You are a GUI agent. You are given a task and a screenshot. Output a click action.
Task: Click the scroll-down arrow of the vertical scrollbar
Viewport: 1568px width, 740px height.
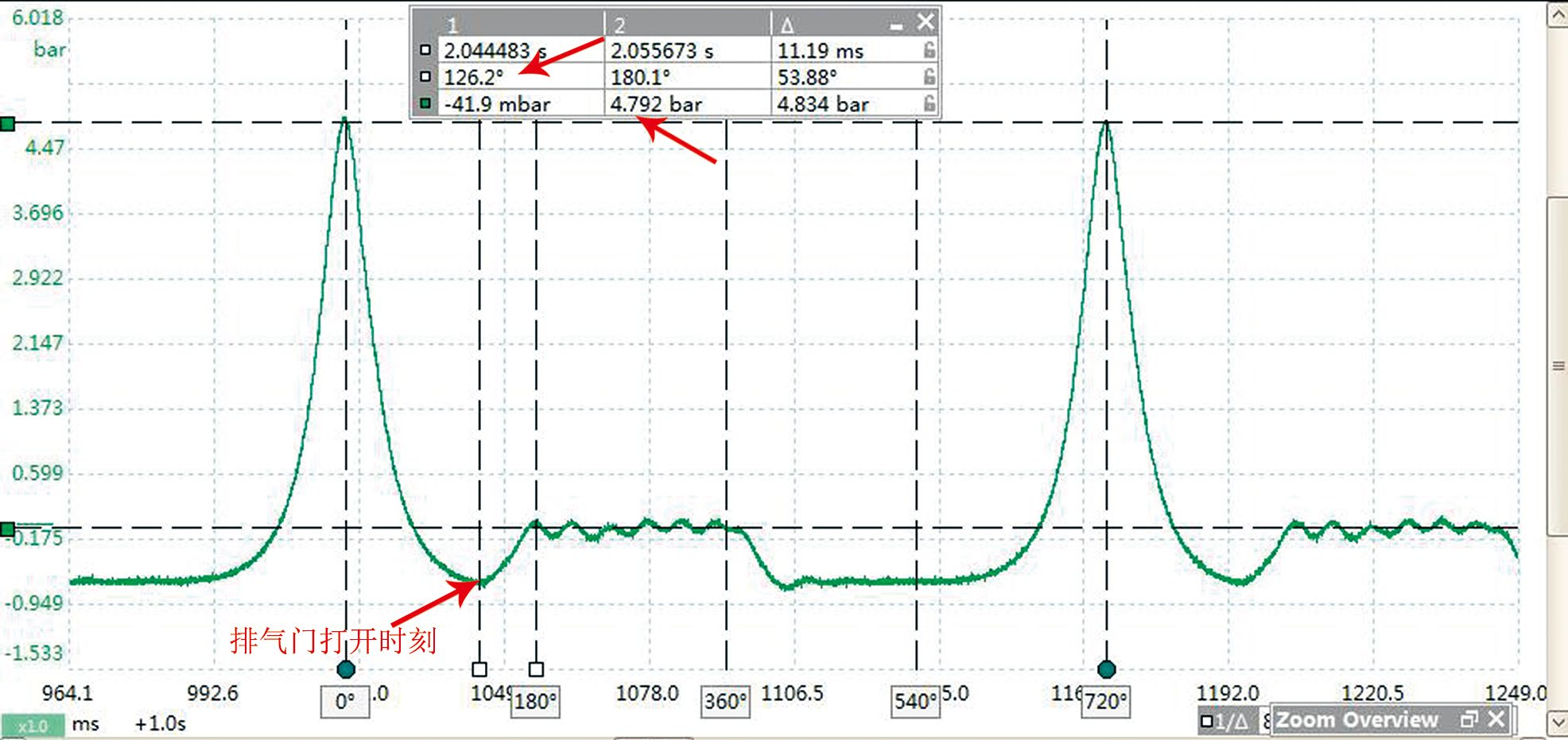pyautogui.click(x=1558, y=723)
